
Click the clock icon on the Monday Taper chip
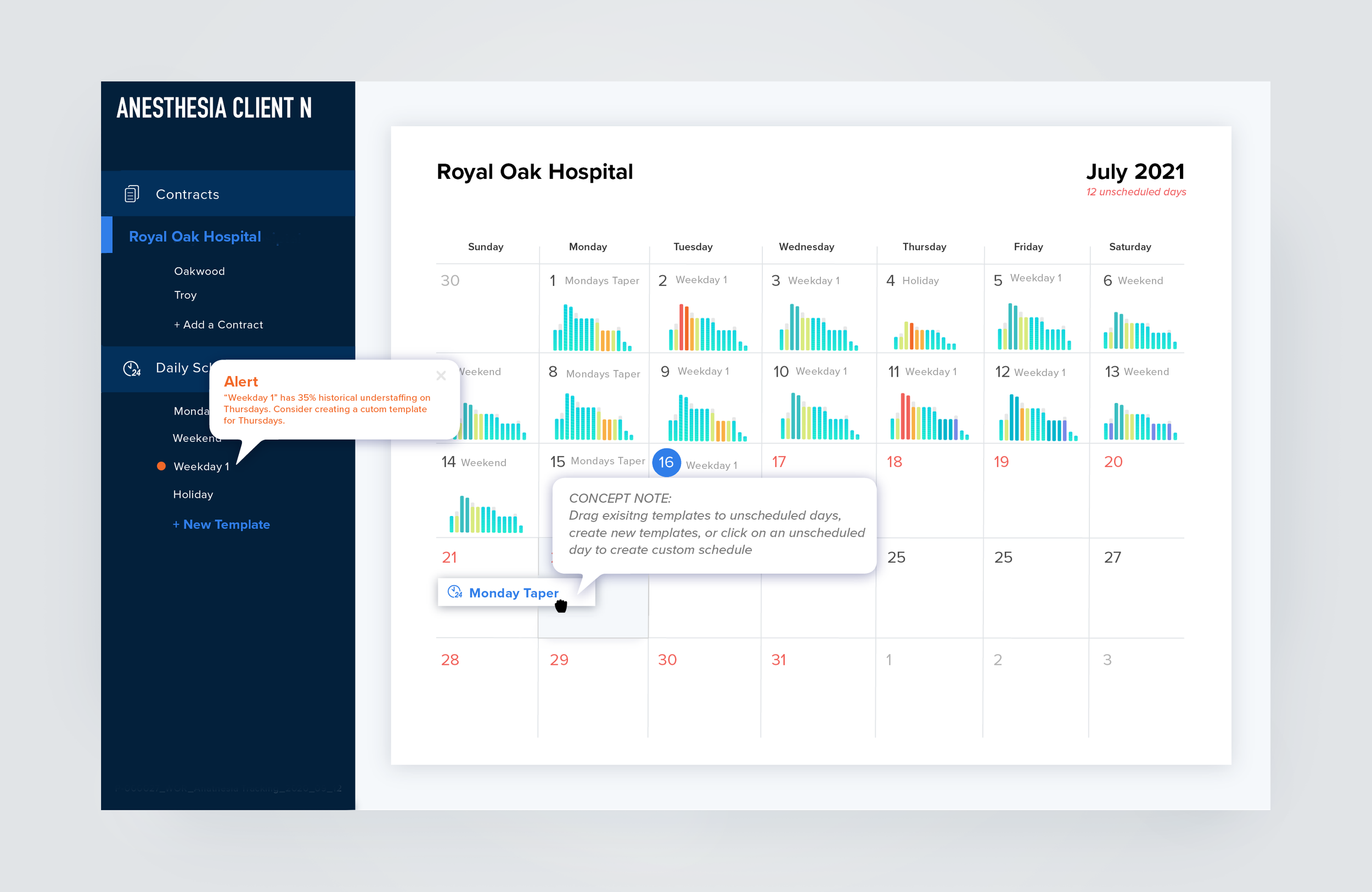(456, 592)
